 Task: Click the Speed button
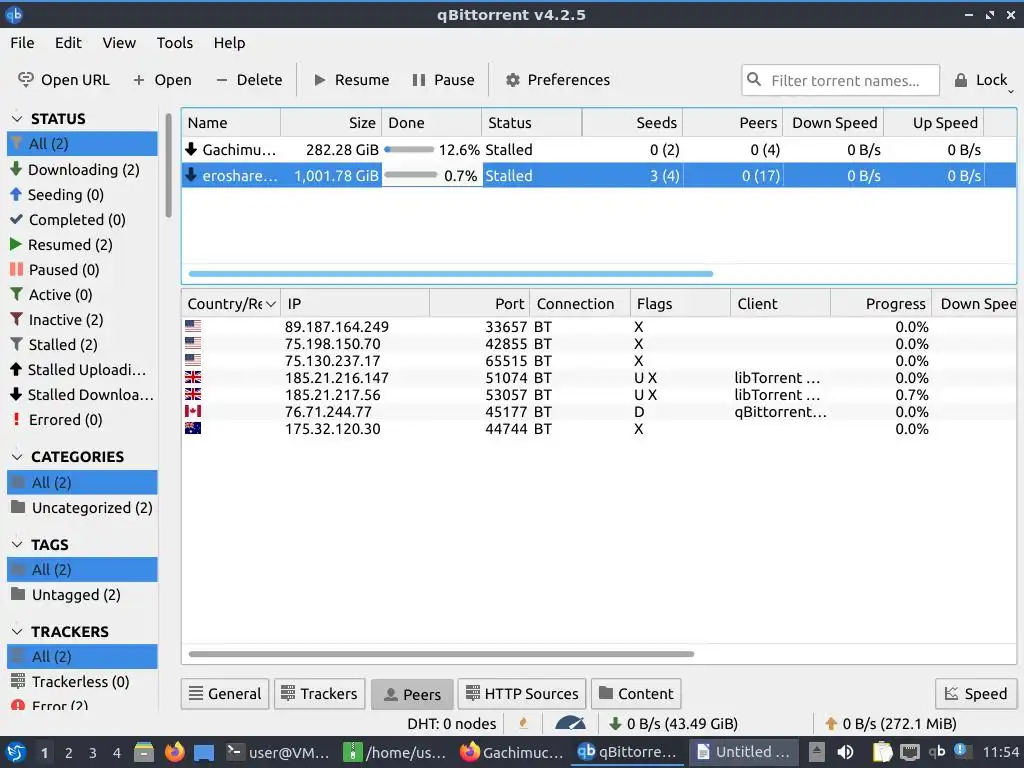pos(976,694)
